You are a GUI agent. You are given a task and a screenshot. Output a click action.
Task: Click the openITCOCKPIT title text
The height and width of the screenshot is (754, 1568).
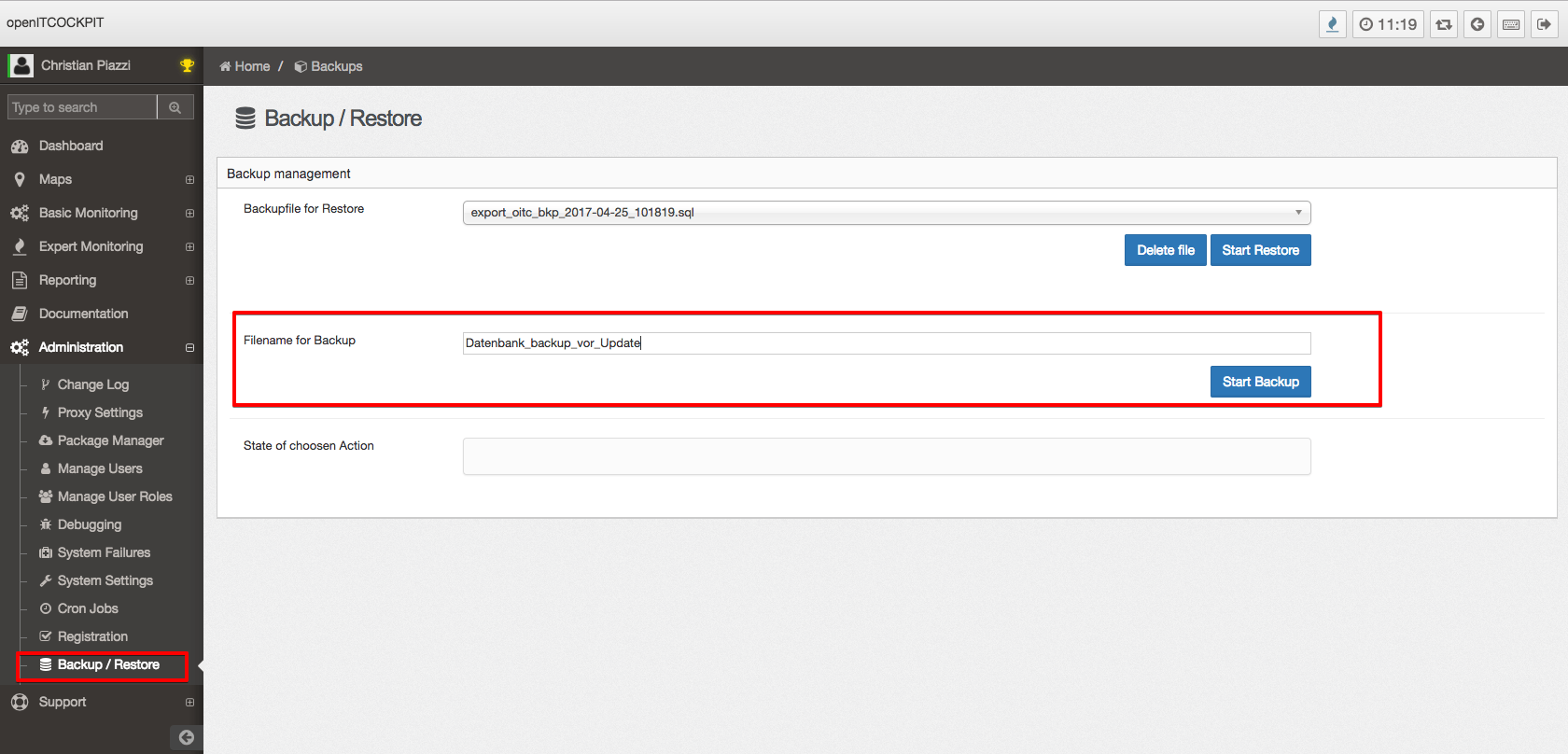55,22
